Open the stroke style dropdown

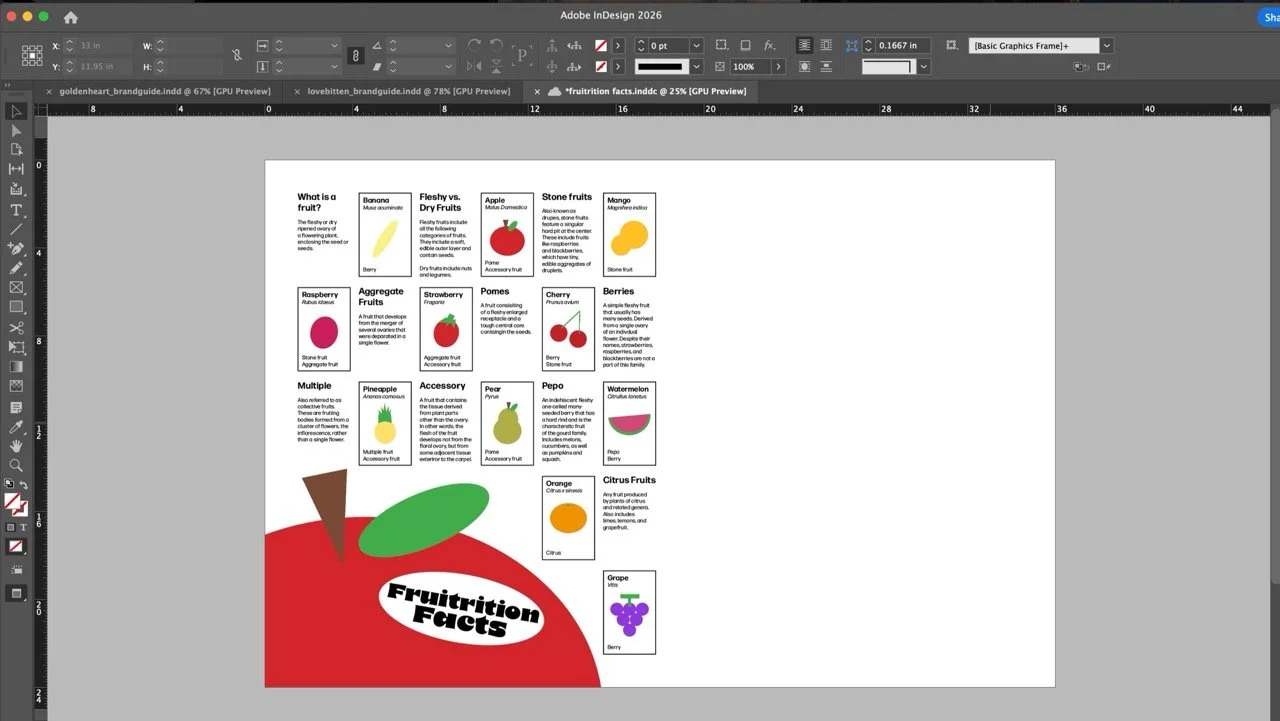coord(696,67)
